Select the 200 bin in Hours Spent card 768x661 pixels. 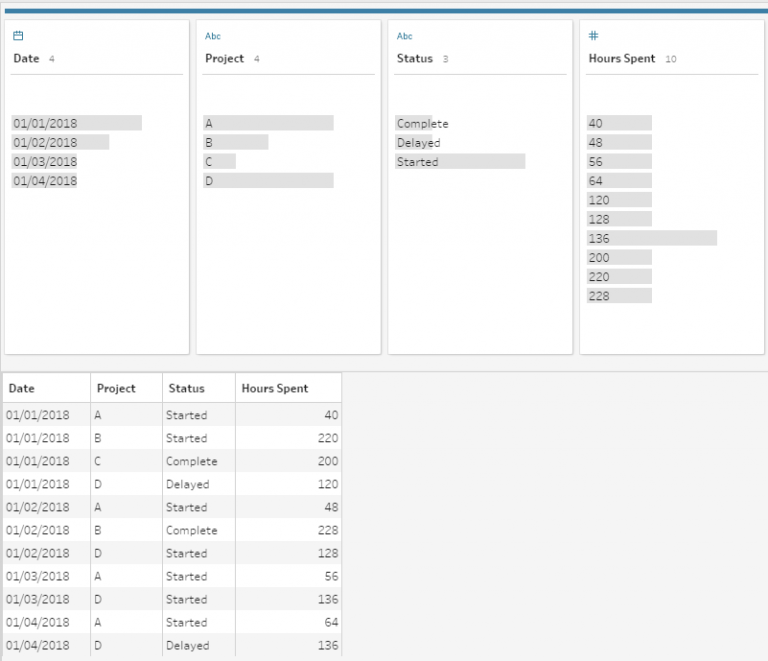[619, 257]
